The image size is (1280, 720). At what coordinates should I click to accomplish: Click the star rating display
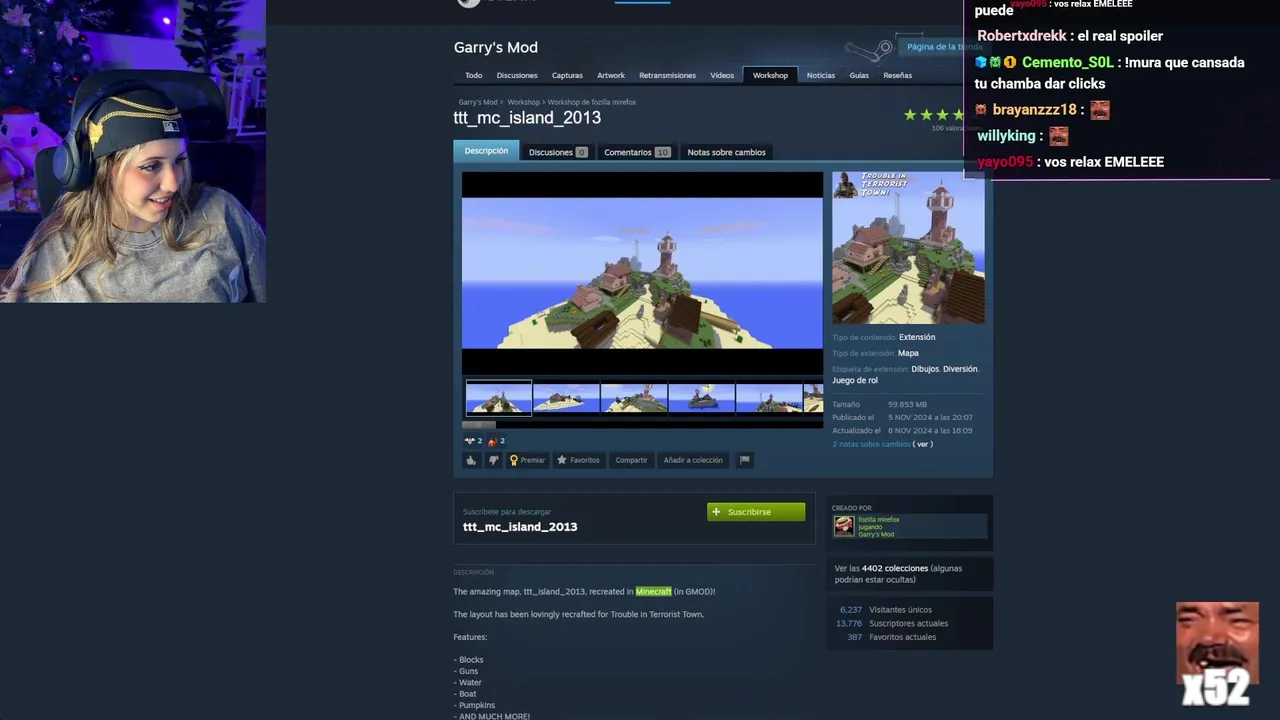[934, 115]
